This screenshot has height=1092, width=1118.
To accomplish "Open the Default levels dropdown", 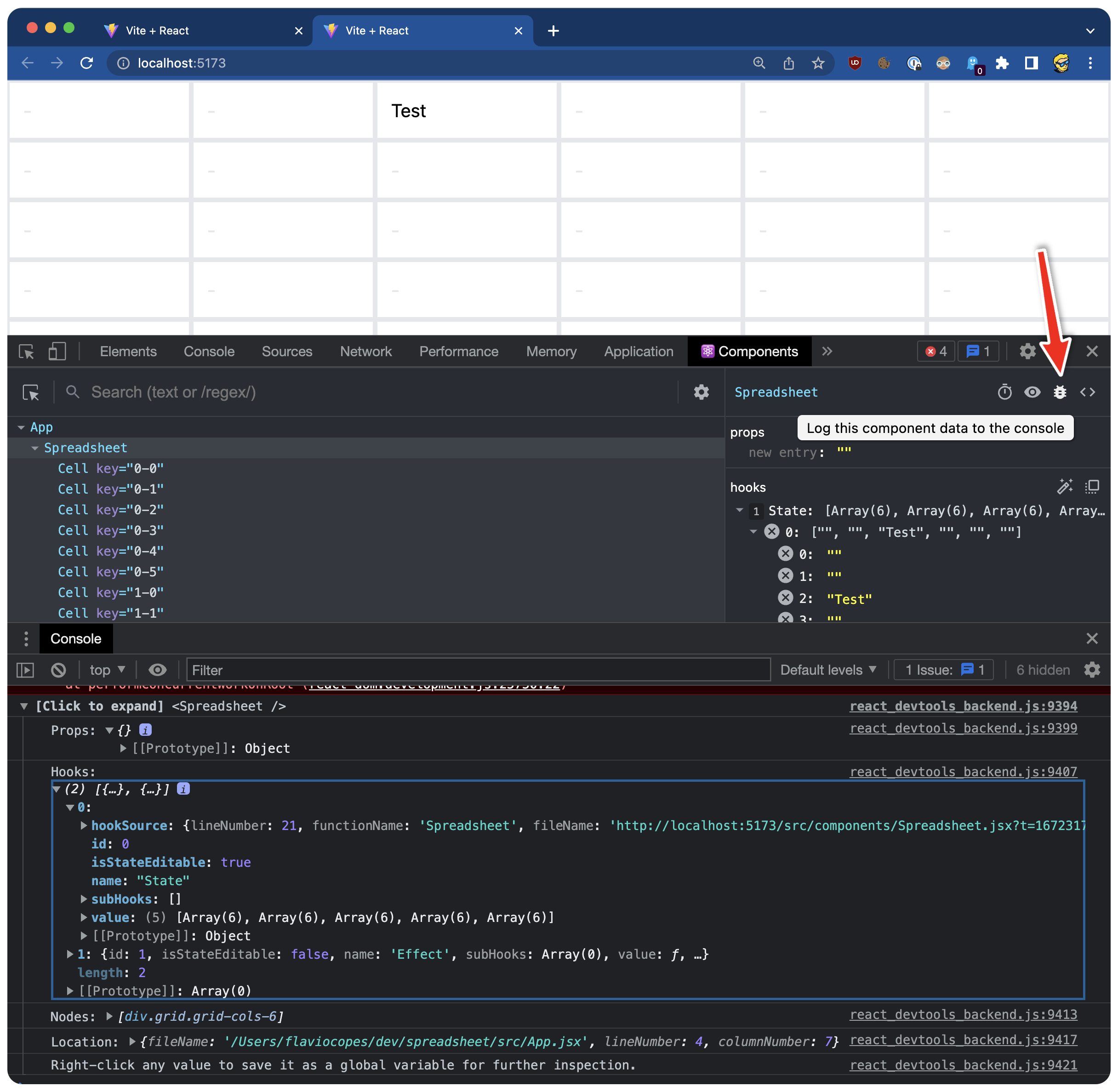I will 827,670.
